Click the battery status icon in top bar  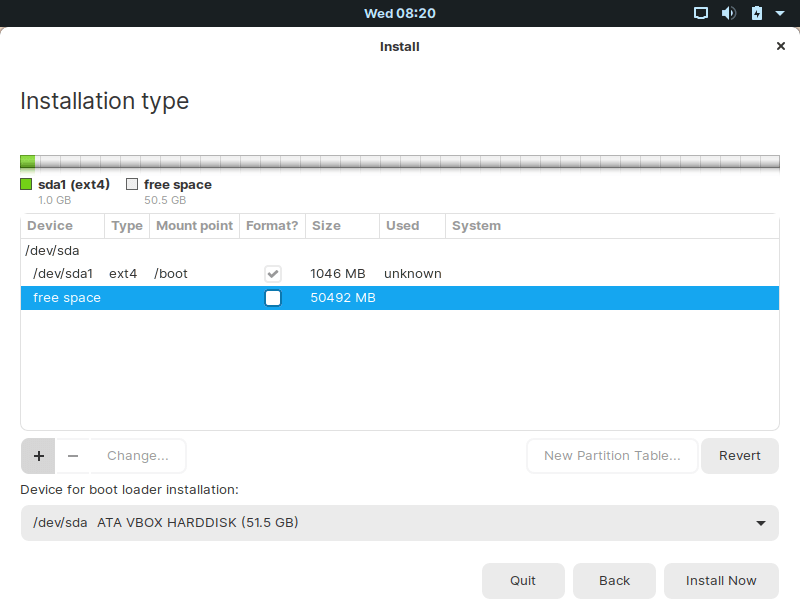(x=756, y=13)
